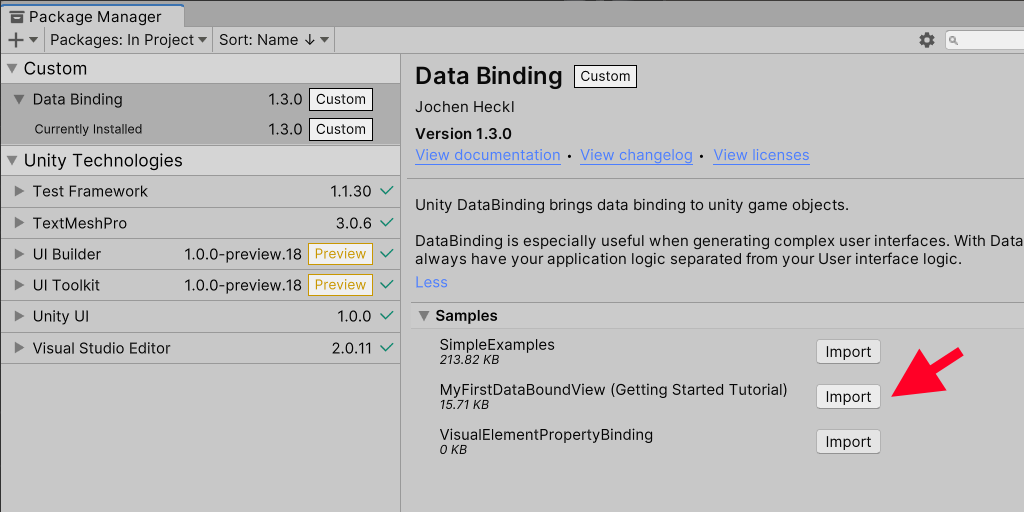The width and height of the screenshot is (1024, 512).
Task: Import the SimpleExamples sample
Action: tap(848, 352)
